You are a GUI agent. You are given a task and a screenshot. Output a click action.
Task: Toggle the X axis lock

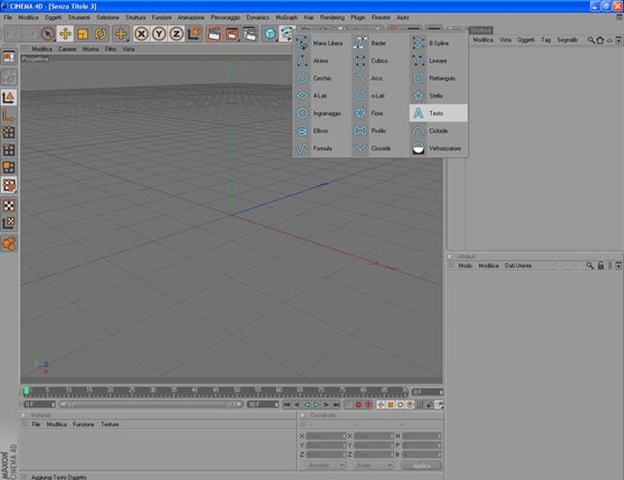pyautogui.click(x=141, y=34)
